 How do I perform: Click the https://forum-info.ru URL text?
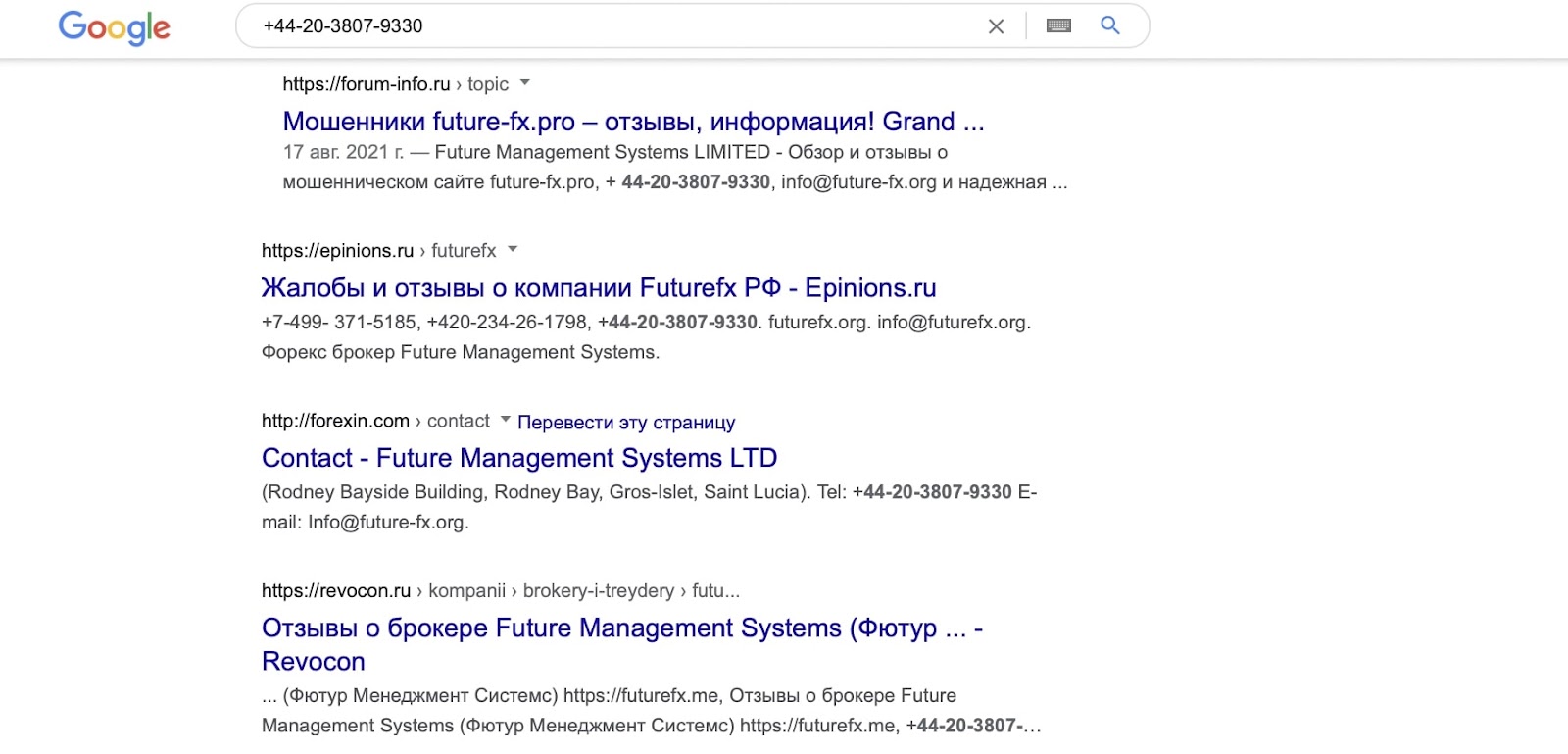tap(366, 84)
